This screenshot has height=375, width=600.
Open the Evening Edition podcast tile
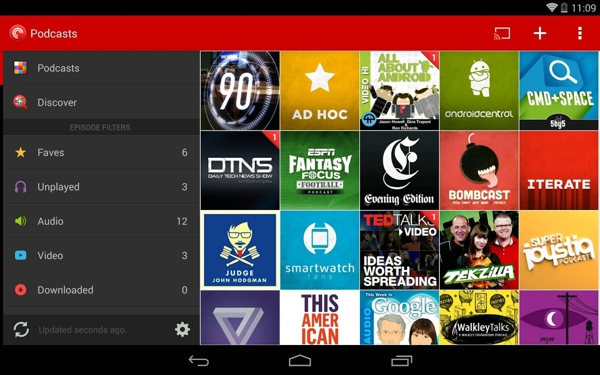[399, 170]
